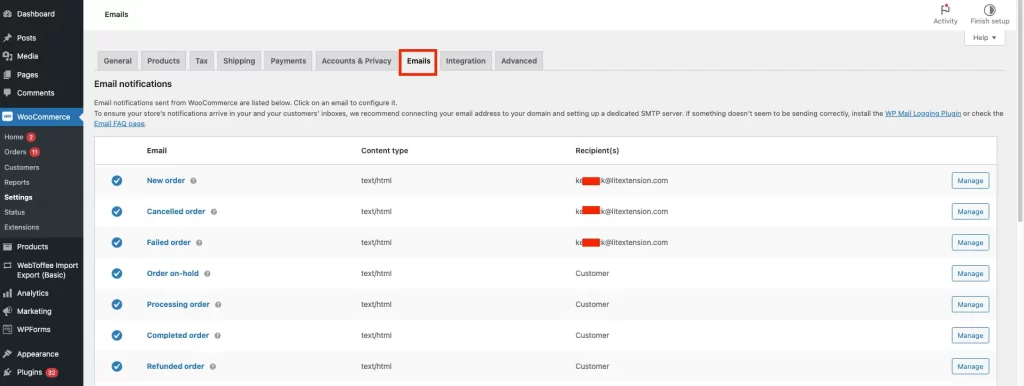
Task: Click help icon beside Refunded order
Action: [213, 366]
